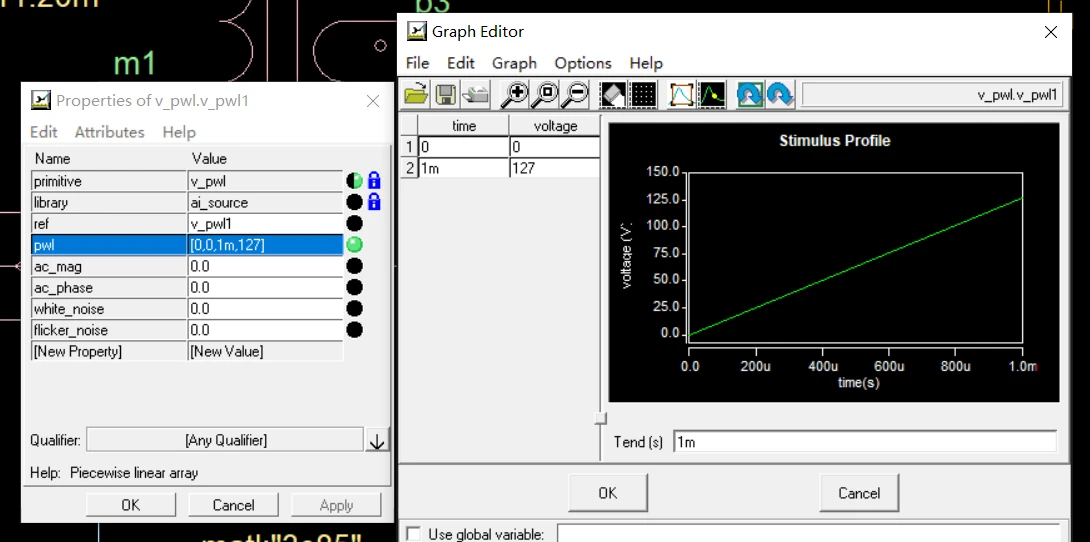The image size is (1090, 542).
Task: Click the eraser clear-graph toolbar icon
Action: click(x=613, y=94)
